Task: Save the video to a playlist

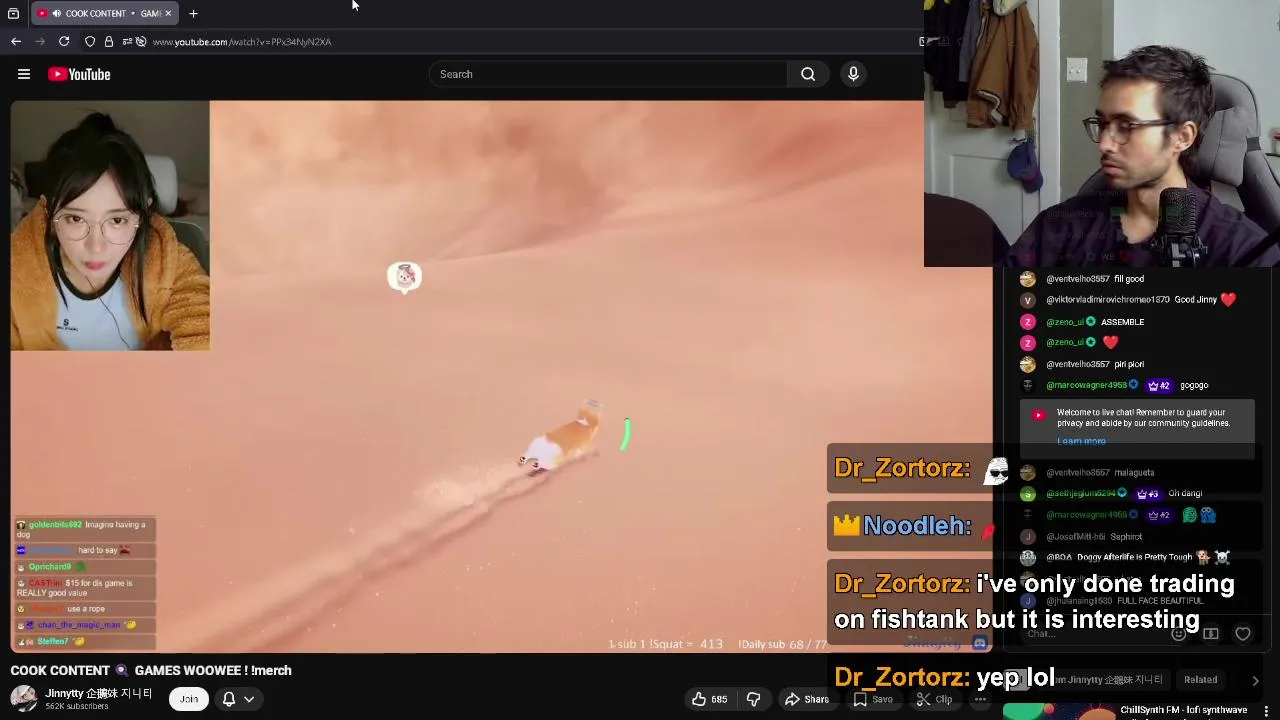Action: tap(873, 699)
